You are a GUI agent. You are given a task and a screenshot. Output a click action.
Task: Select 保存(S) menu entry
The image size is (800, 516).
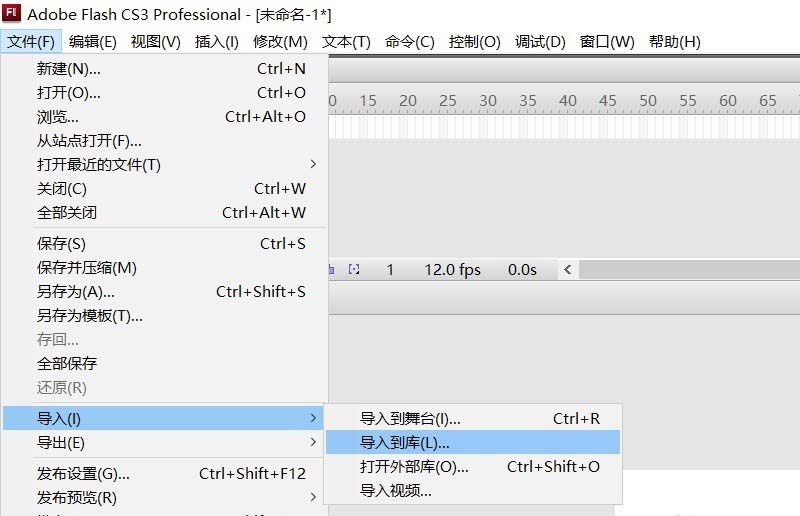click(164, 243)
